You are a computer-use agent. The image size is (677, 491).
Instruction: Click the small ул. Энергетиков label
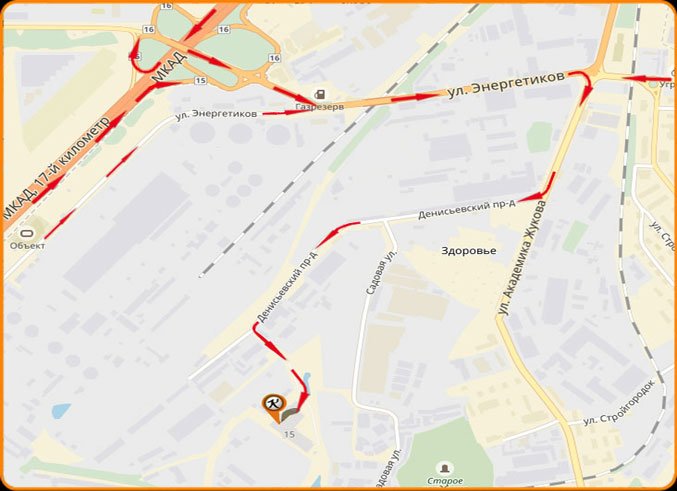click(216, 114)
